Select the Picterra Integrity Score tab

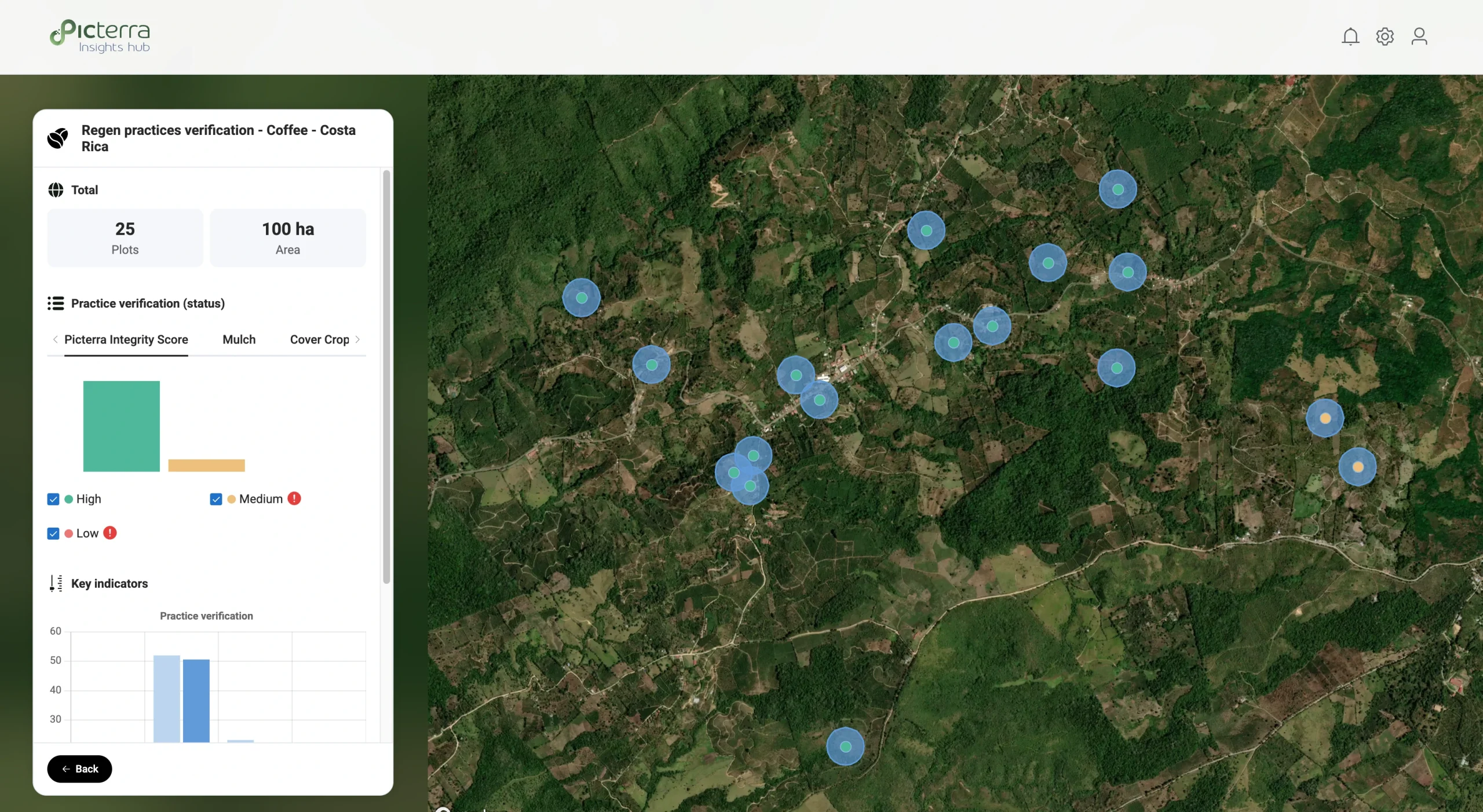tap(126, 339)
